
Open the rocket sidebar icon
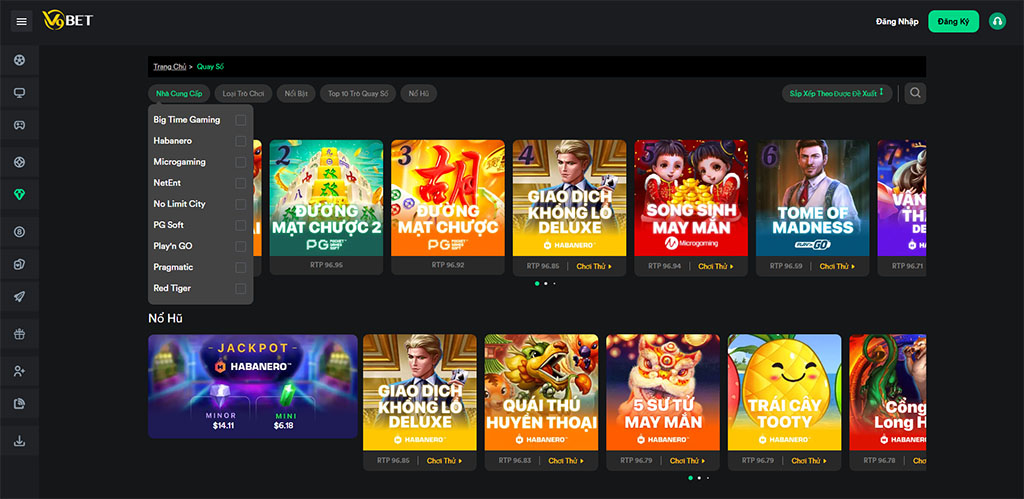pos(20,297)
